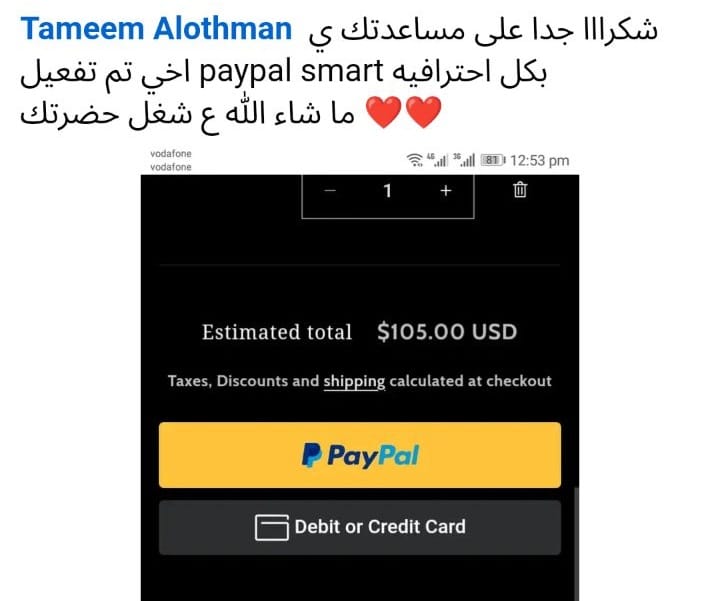Open Tameem Alothman's profile name

156,29
